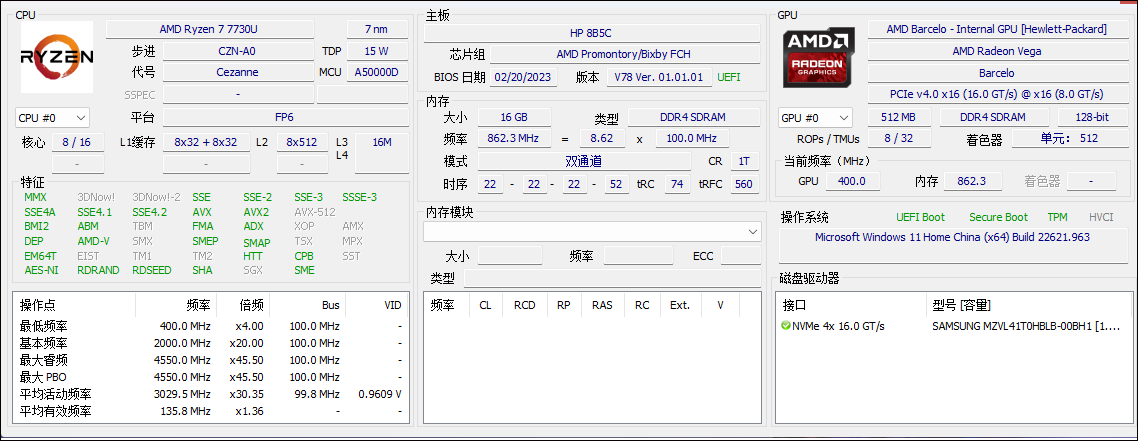Click the 16 GB memory size field
This screenshot has height=441, width=1138.
click(515, 118)
